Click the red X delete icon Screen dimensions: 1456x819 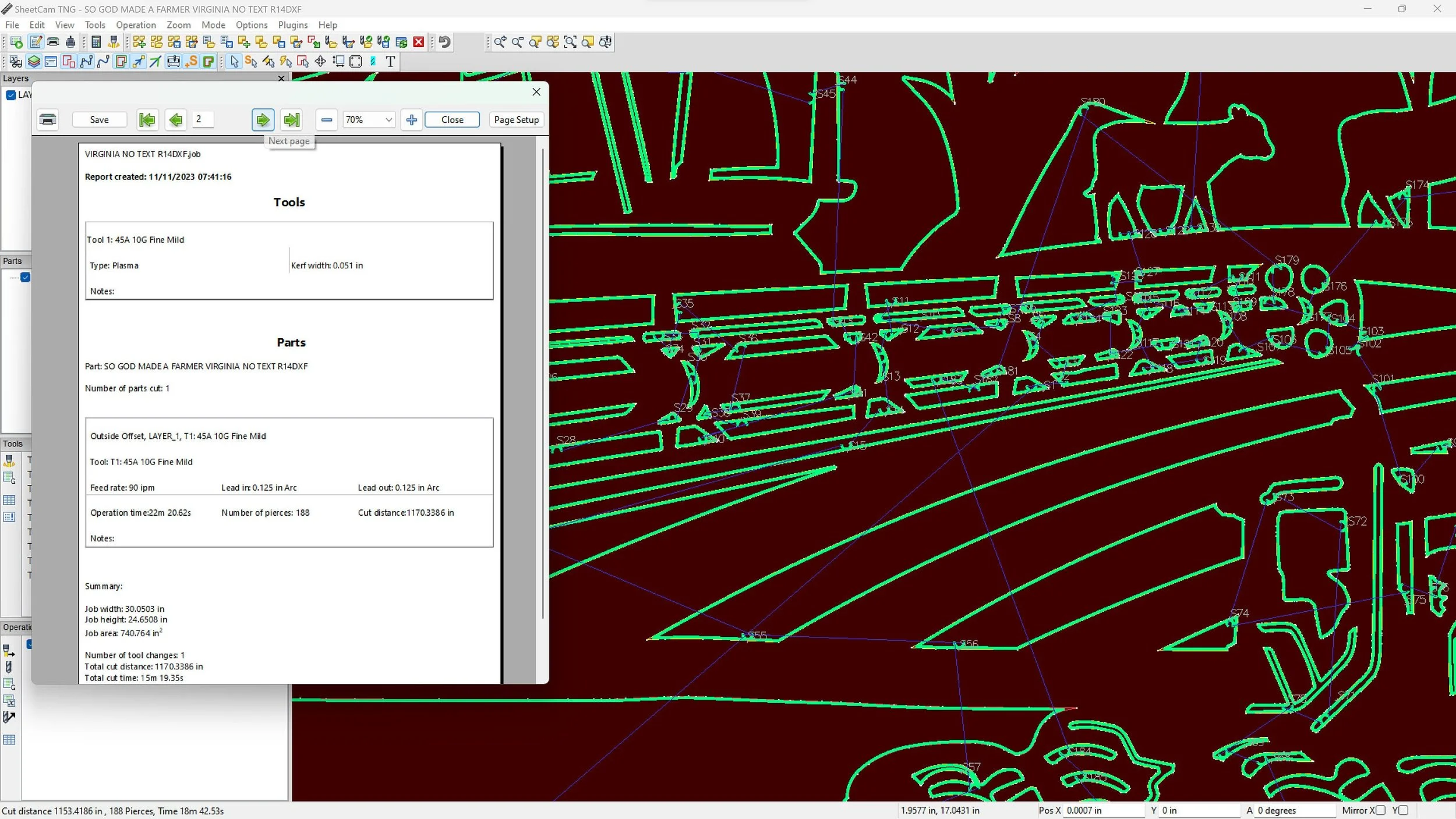pyautogui.click(x=418, y=42)
